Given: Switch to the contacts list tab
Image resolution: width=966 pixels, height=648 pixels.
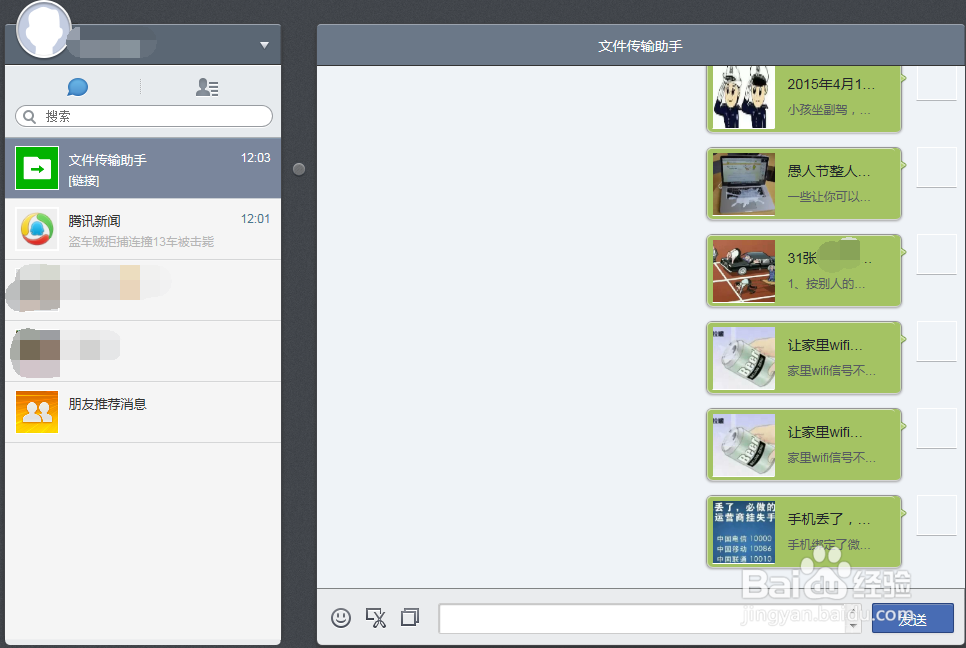Looking at the screenshot, I should [x=207, y=87].
